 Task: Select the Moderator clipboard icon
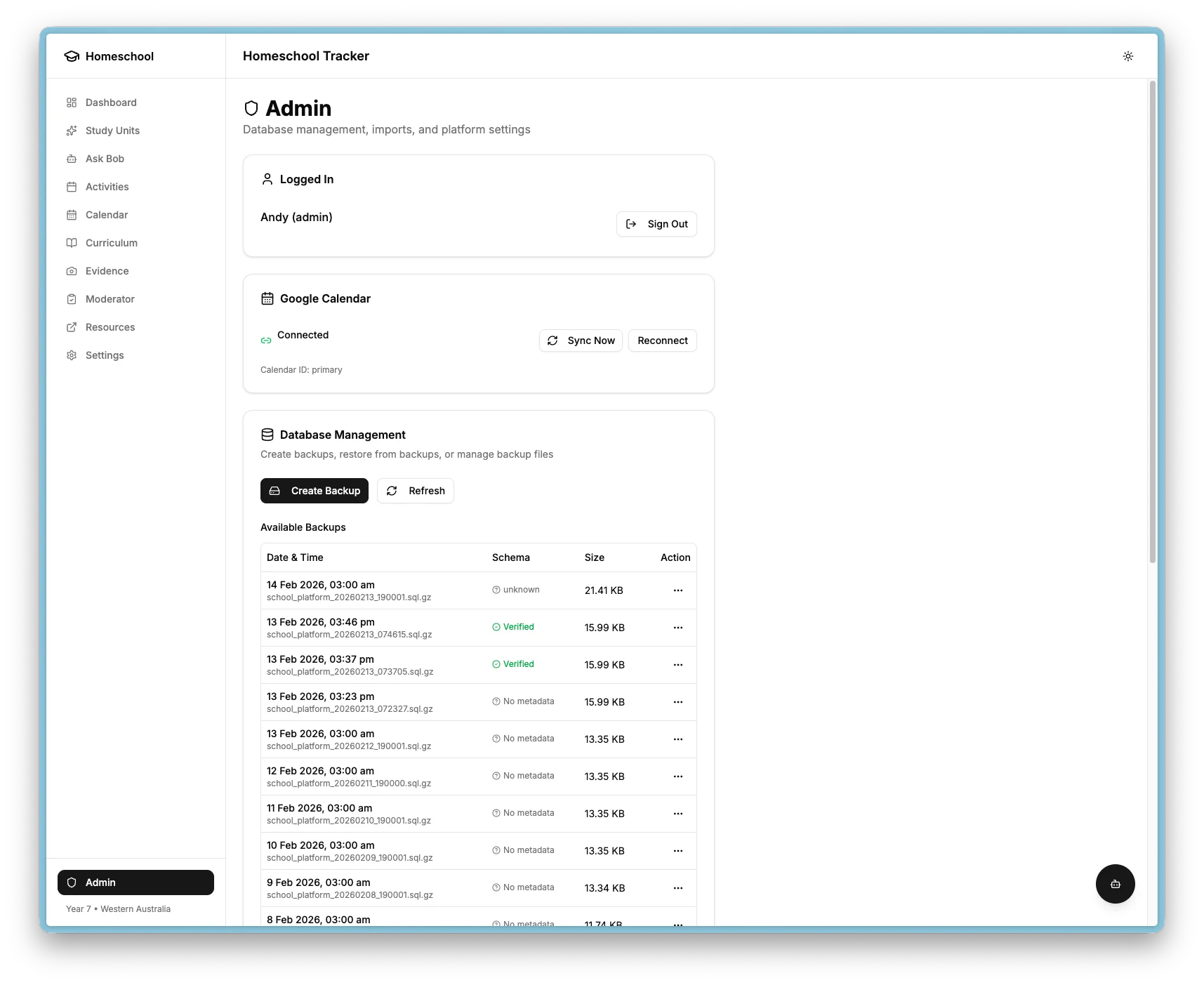point(72,299)
